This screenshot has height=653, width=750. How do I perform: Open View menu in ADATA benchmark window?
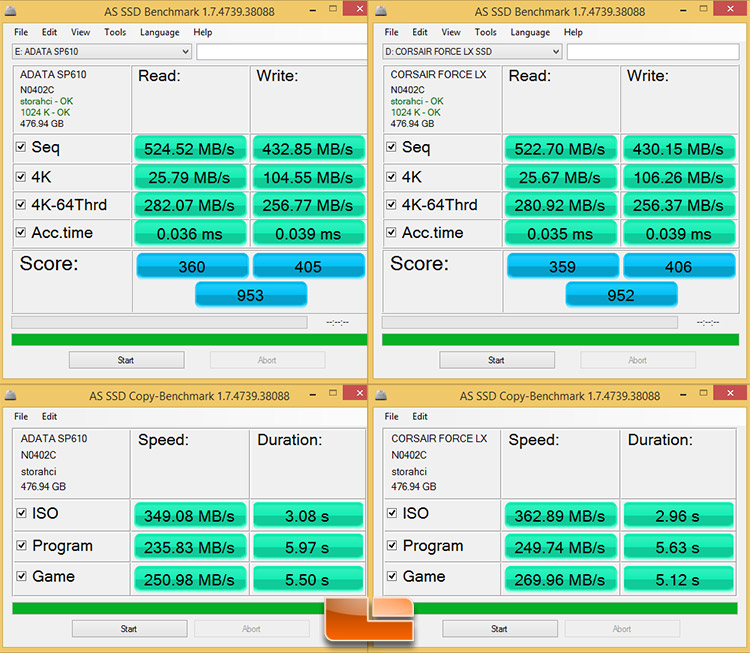tap(80, 32)
